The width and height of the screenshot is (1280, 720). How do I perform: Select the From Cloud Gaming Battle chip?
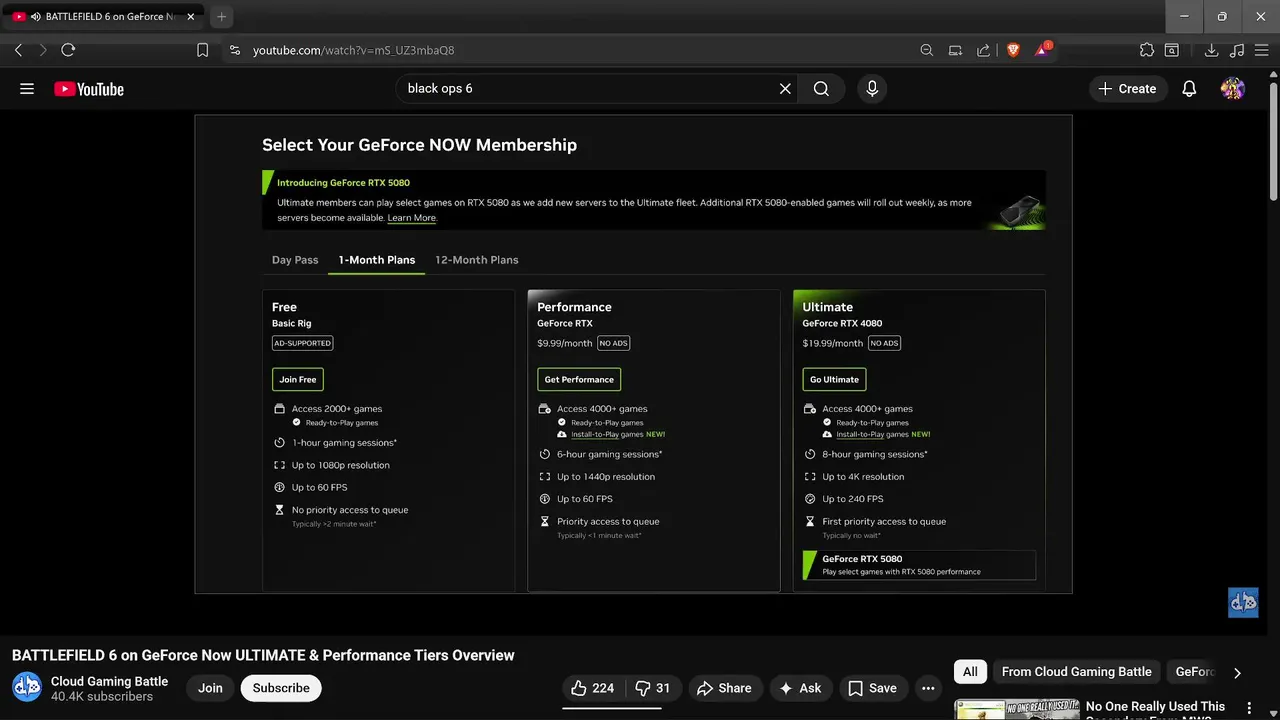point(1077,672)
